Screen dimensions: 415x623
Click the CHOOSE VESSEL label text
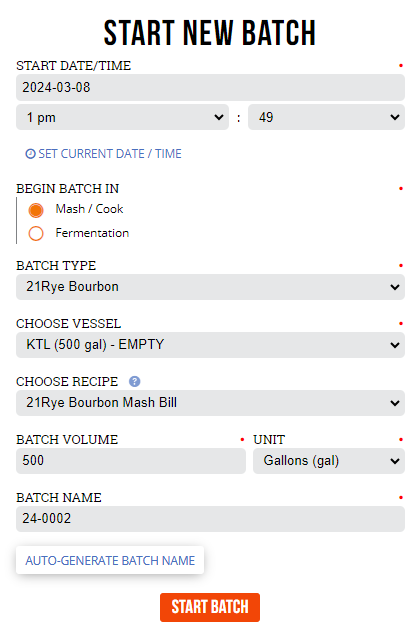coord(68,323)
